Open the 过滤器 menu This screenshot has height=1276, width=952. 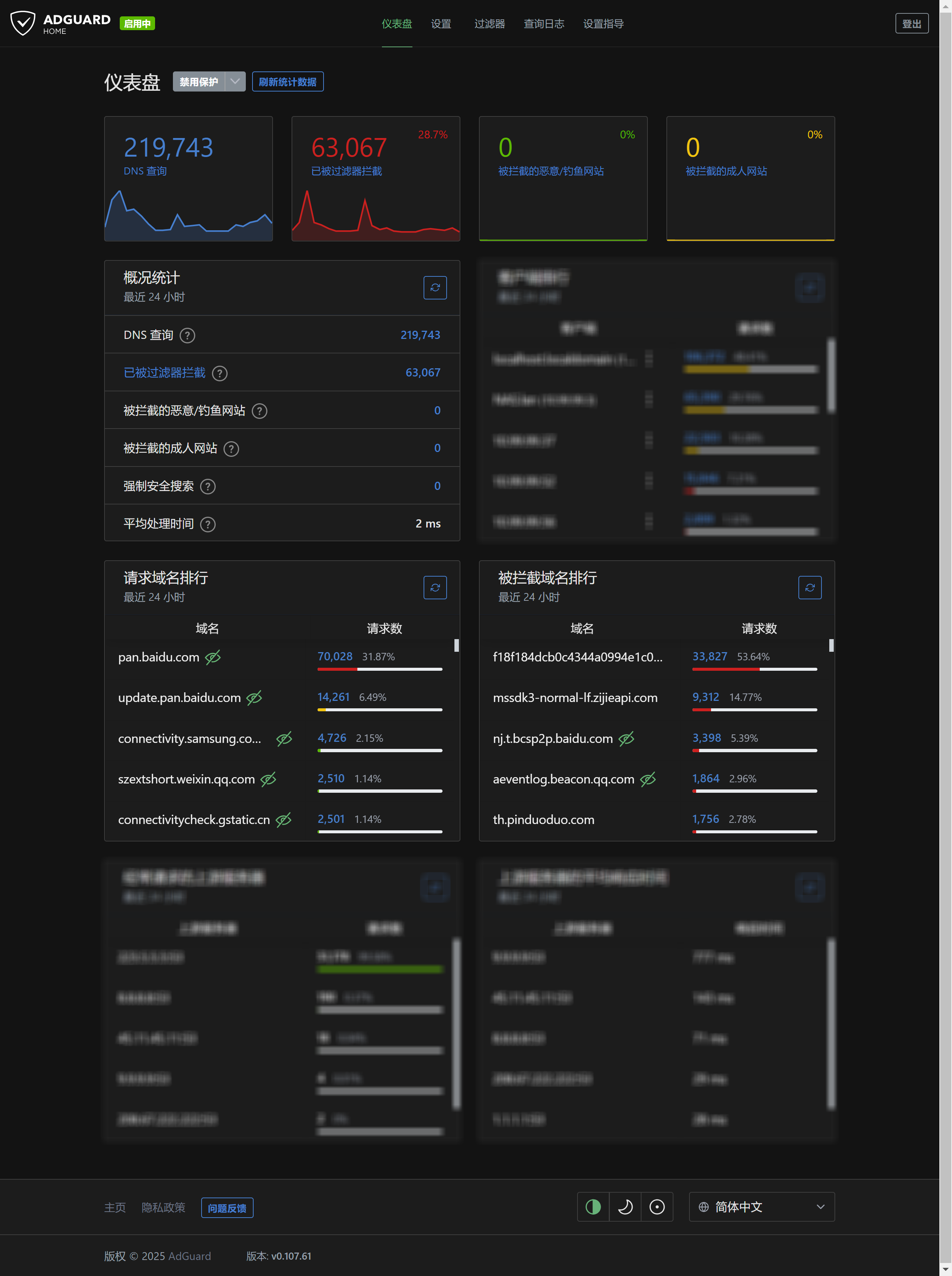point(489,24)
